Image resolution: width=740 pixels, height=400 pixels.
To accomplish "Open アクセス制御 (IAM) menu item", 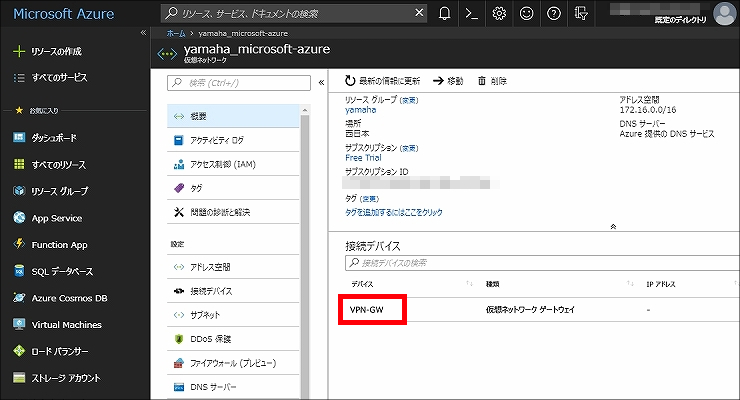I will click(x=233, y=164).
